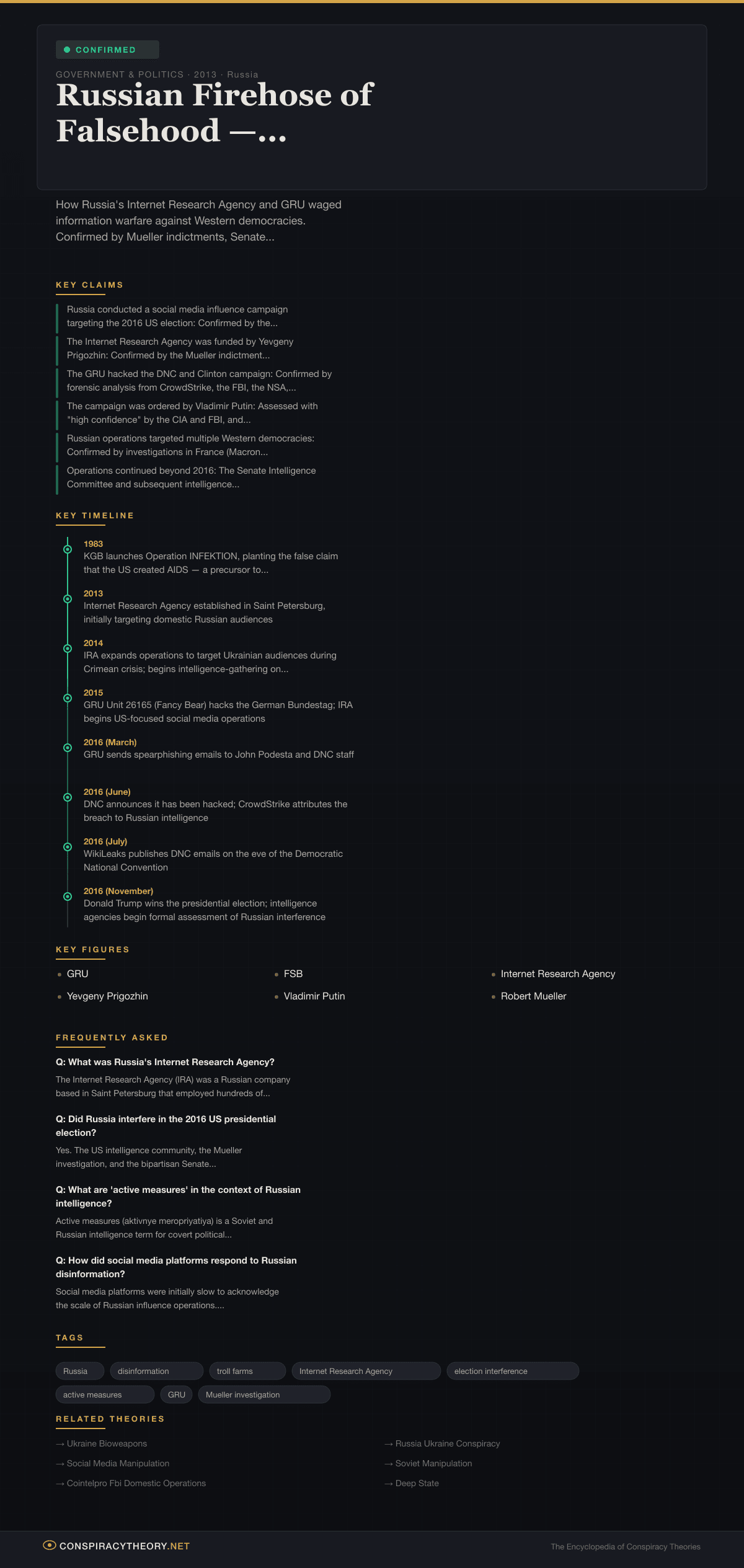Click the 2016 (November) timeline node
Screen dimensions: 744x1568
tap(68, 897)
